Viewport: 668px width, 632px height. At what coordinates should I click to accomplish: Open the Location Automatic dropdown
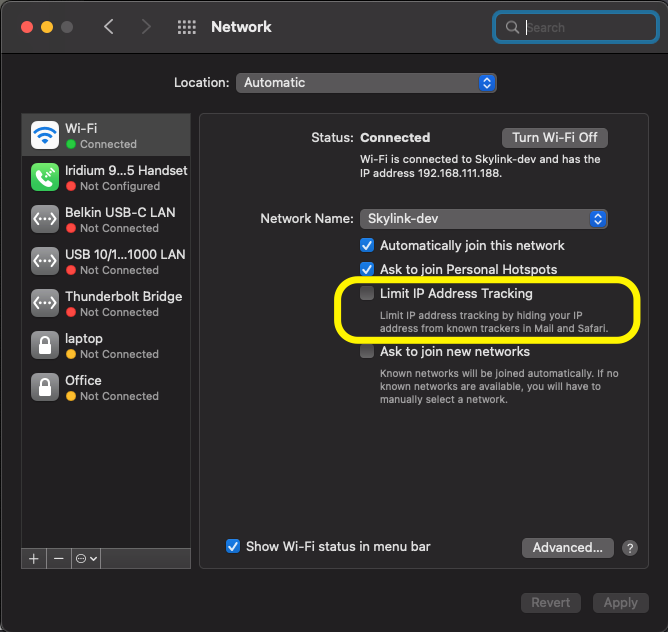tap(366, 83)
